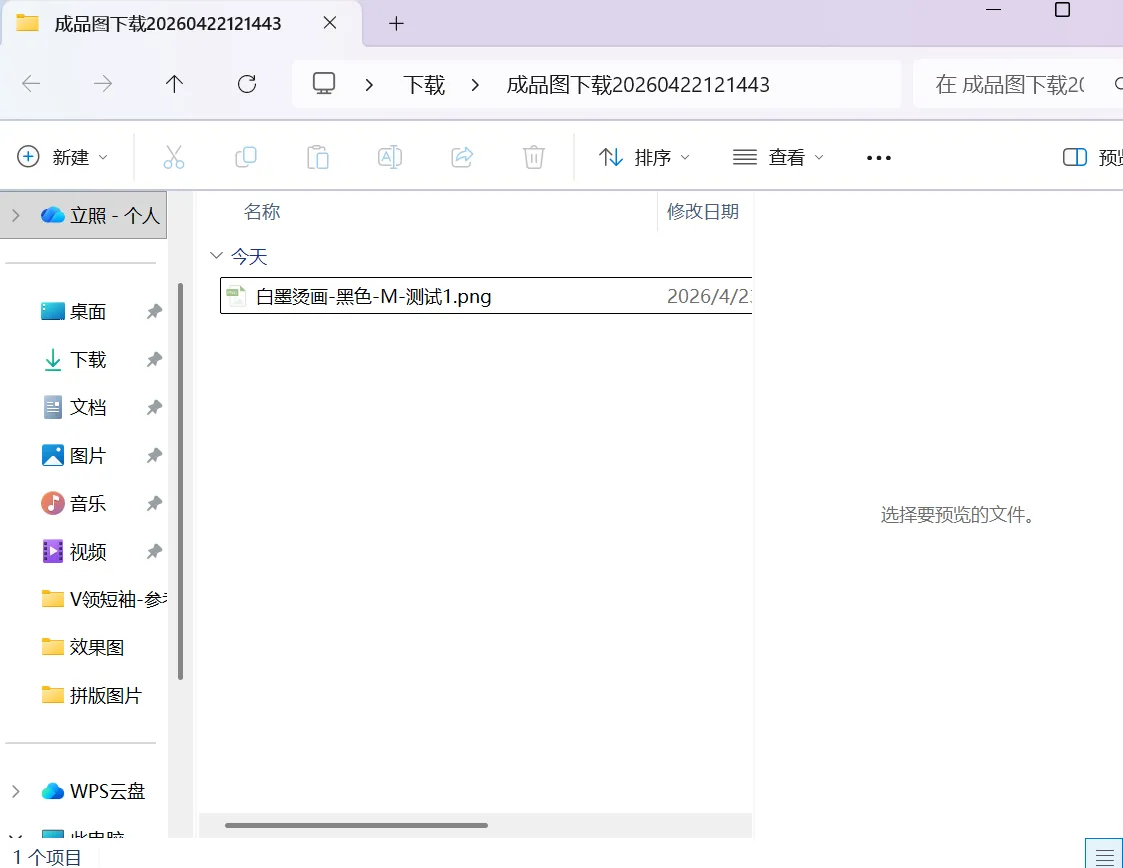
Task: Click the horizontal scrollbar of the file list
Action: click(356, 825)
